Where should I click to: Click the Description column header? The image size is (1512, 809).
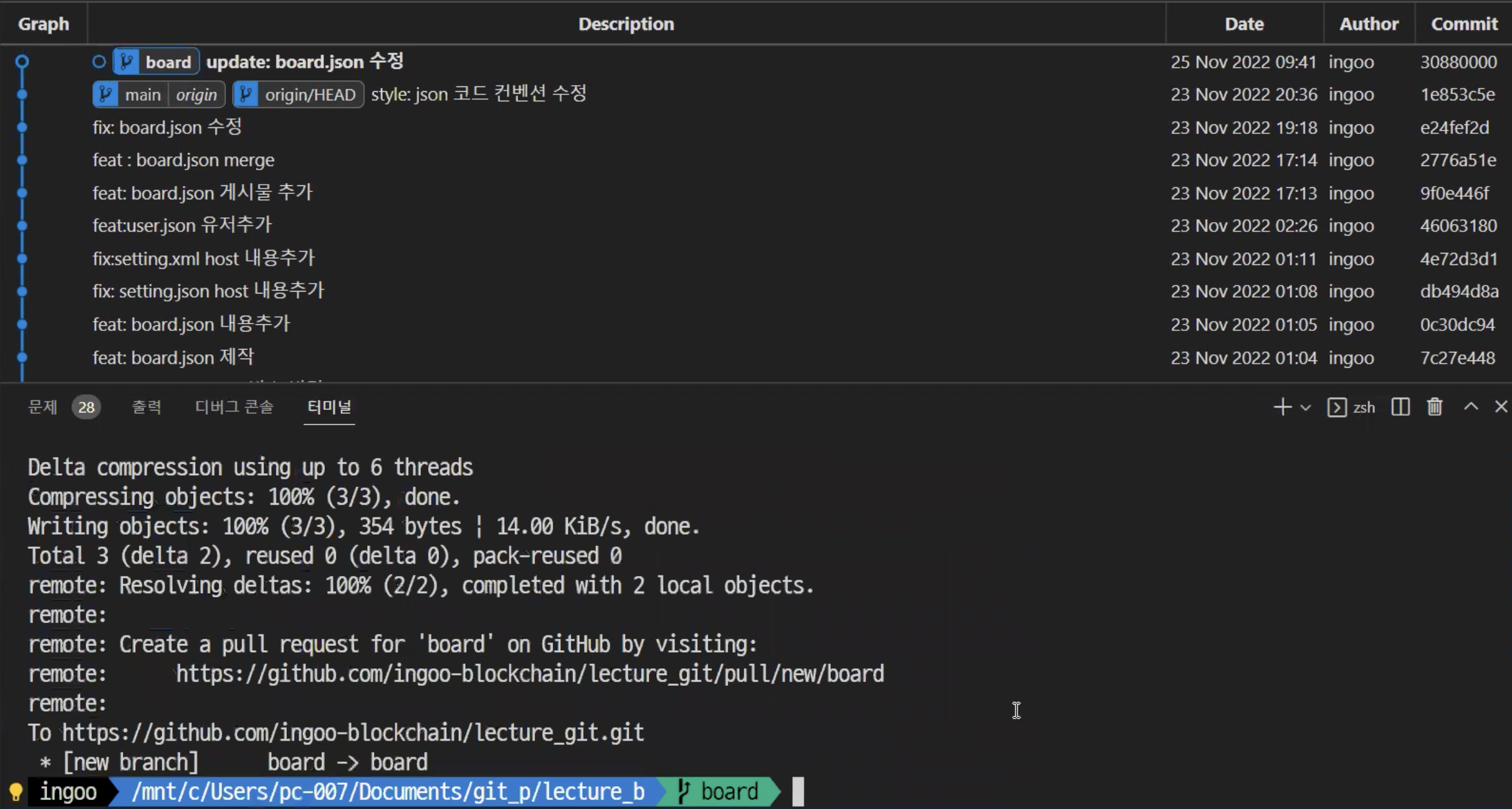[x=626, y=24]
